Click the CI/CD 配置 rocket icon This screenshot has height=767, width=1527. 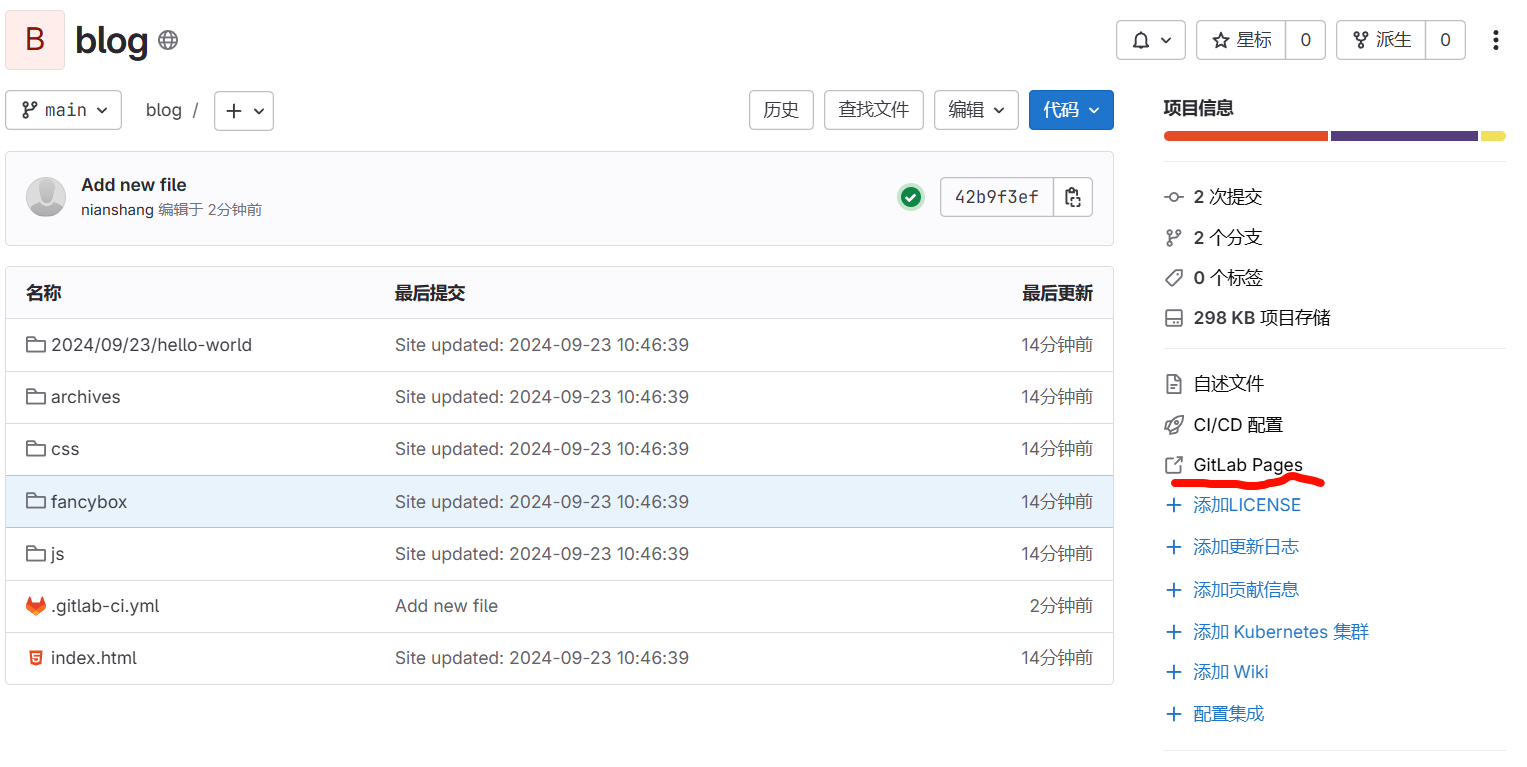point(1174,424)
